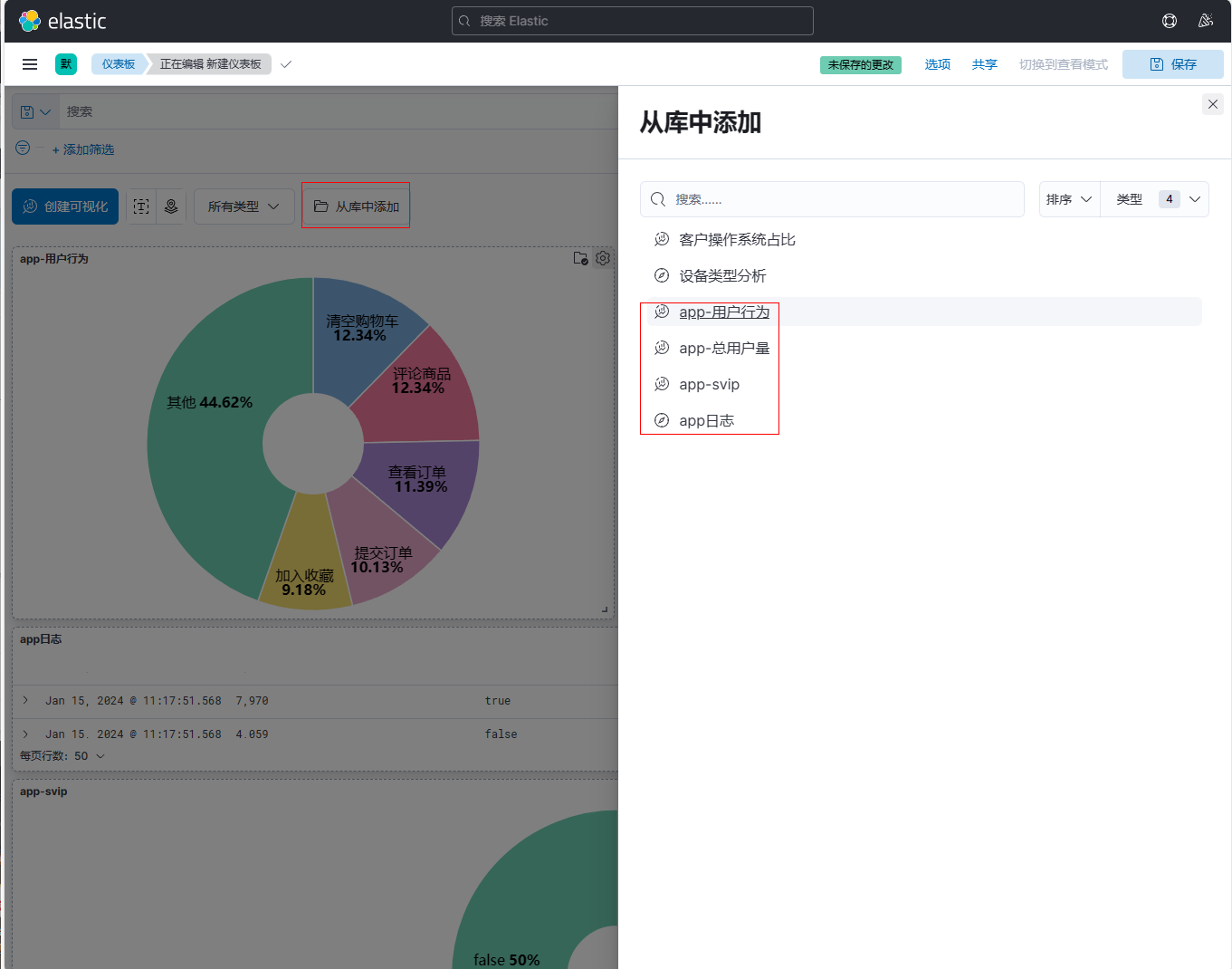Open the 排序 sort dropdown
1232x969 pixels.
[x=1069, y=199]
